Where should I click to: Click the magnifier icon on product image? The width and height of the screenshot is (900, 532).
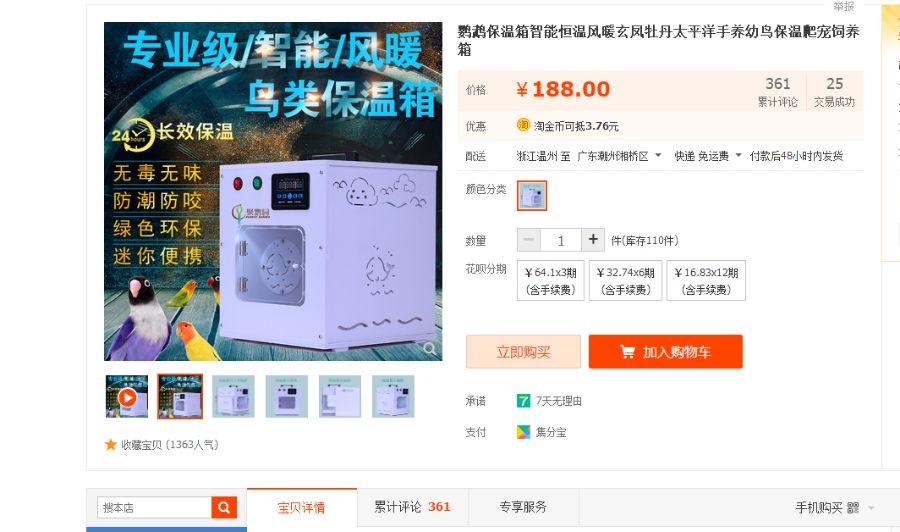(x=429, y=348)
